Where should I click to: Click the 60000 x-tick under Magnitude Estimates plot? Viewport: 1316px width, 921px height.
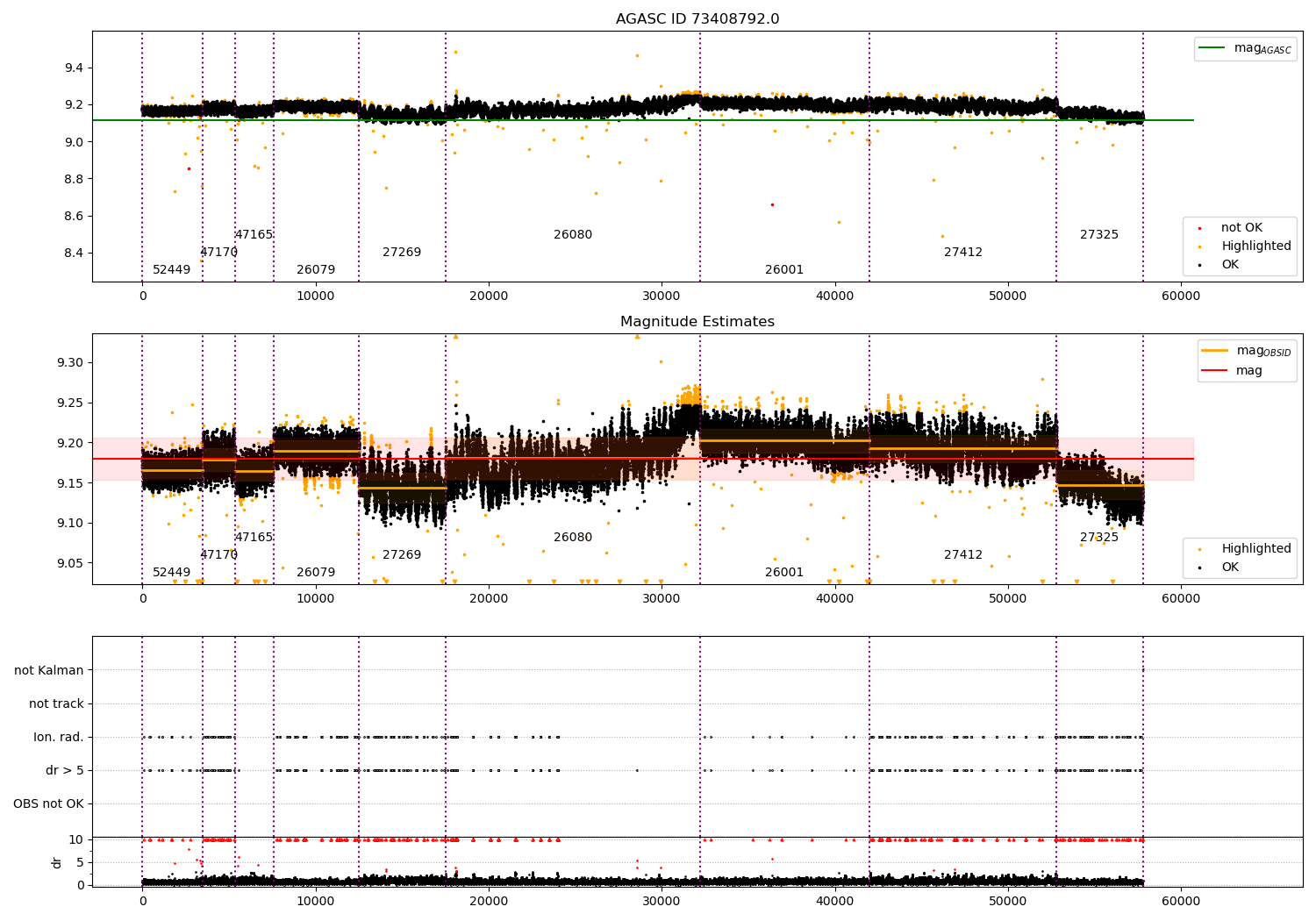1181,599
